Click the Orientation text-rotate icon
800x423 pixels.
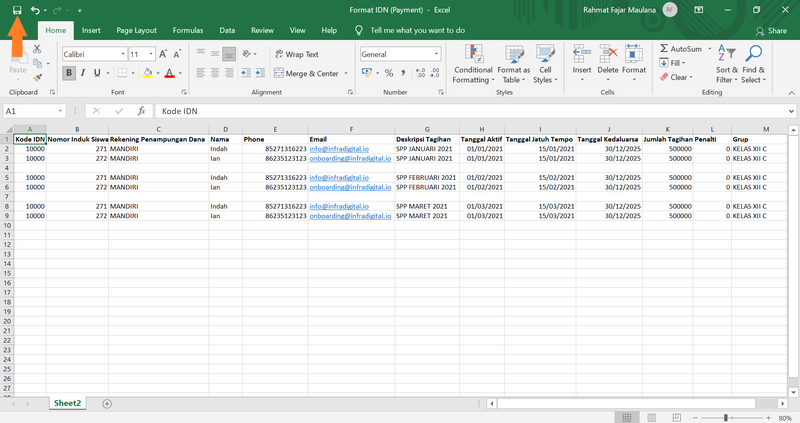click(246, 54)
